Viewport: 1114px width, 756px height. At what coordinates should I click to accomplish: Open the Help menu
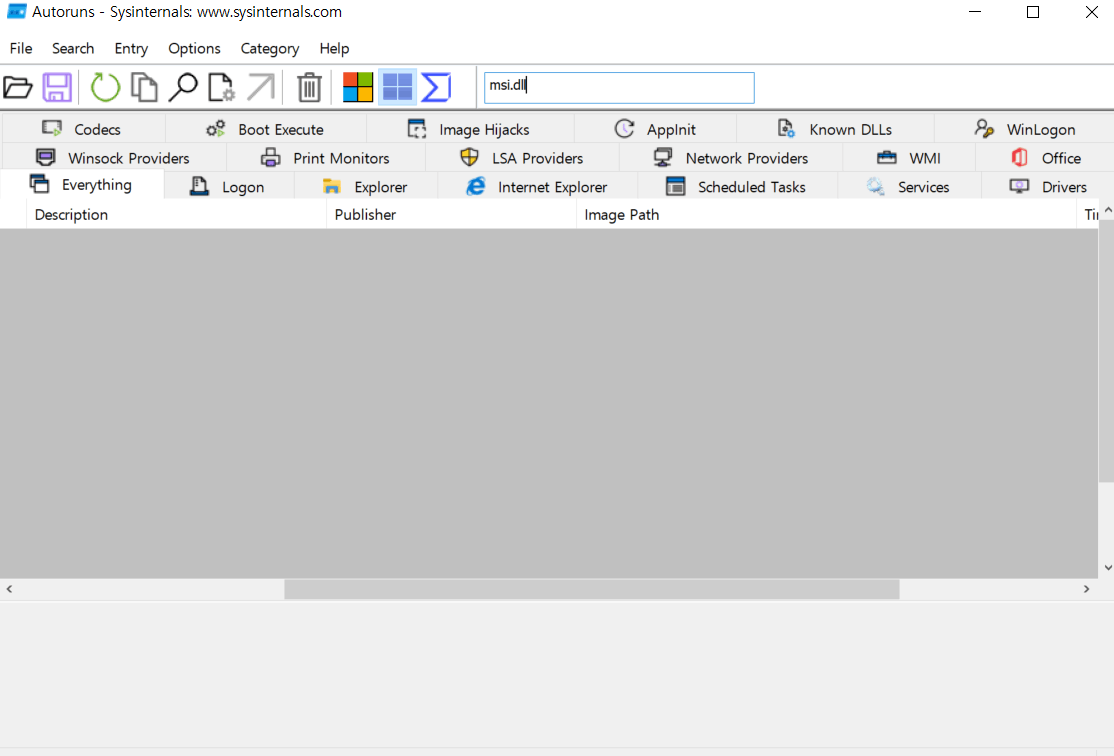pos(334,48)
